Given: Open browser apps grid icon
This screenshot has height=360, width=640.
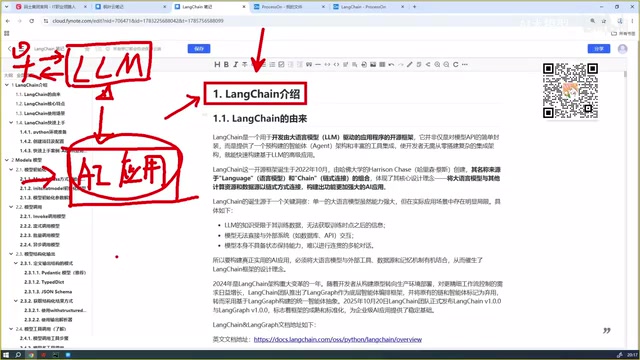Looking at the screenshot, I should point(7,33).
